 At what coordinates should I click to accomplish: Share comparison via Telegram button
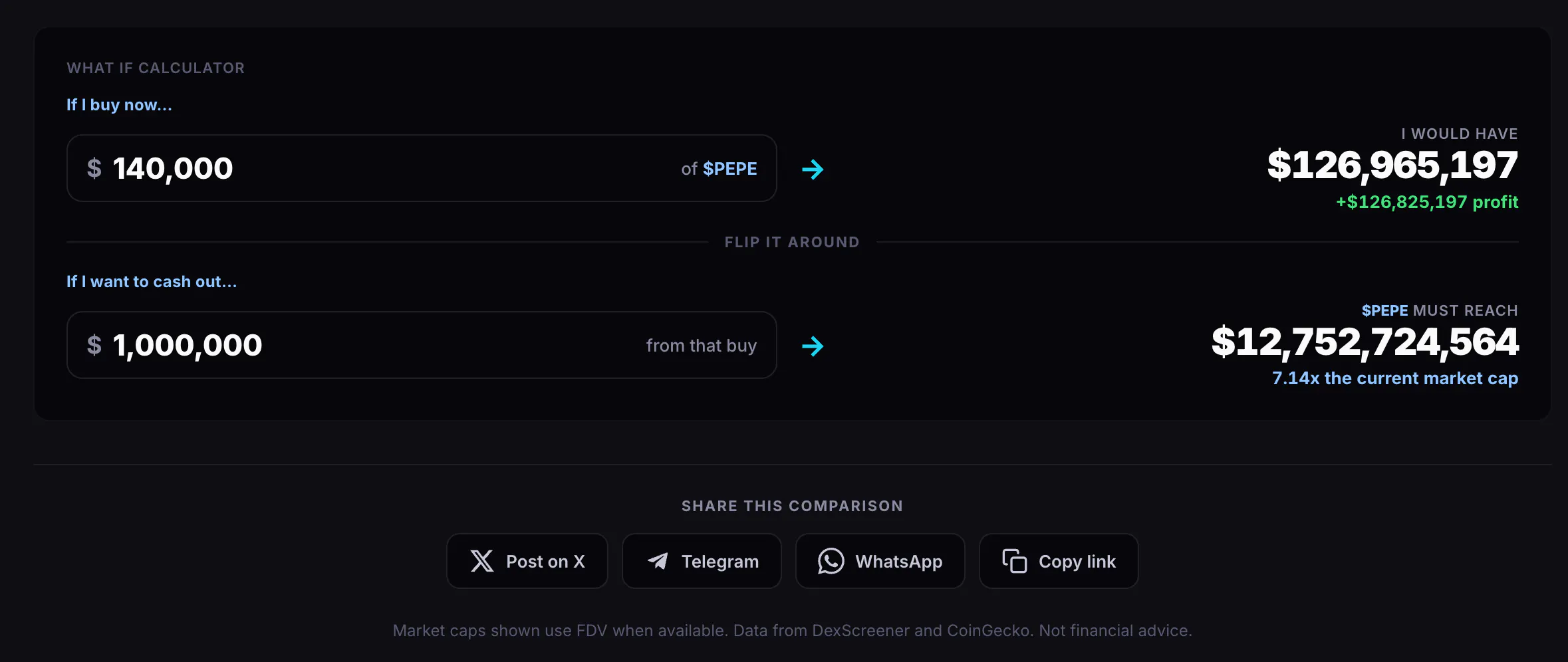click(x=702, y=561)
